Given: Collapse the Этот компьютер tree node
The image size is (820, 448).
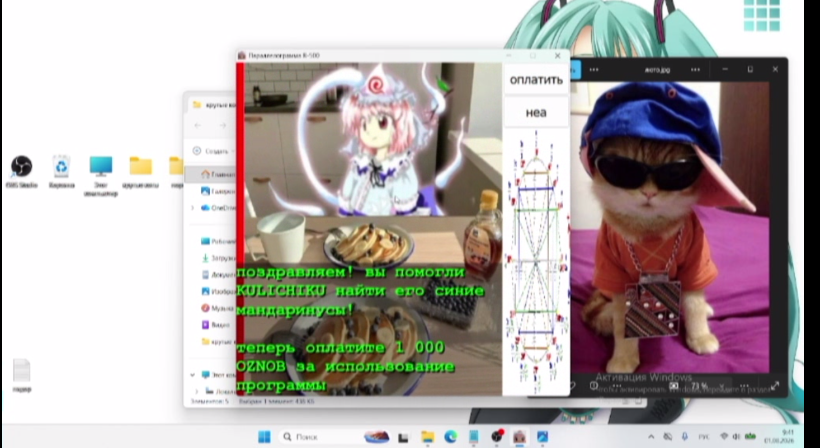Looking at the screenshot, I should pos(192,375).
